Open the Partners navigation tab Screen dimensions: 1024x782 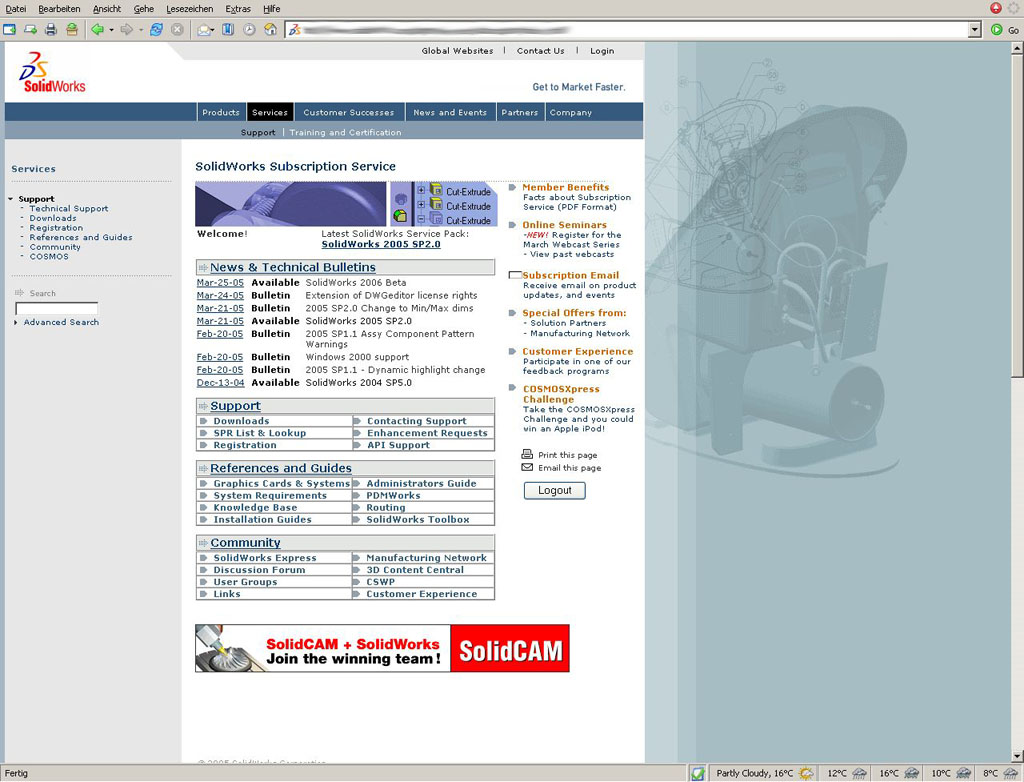click(520, 112)
